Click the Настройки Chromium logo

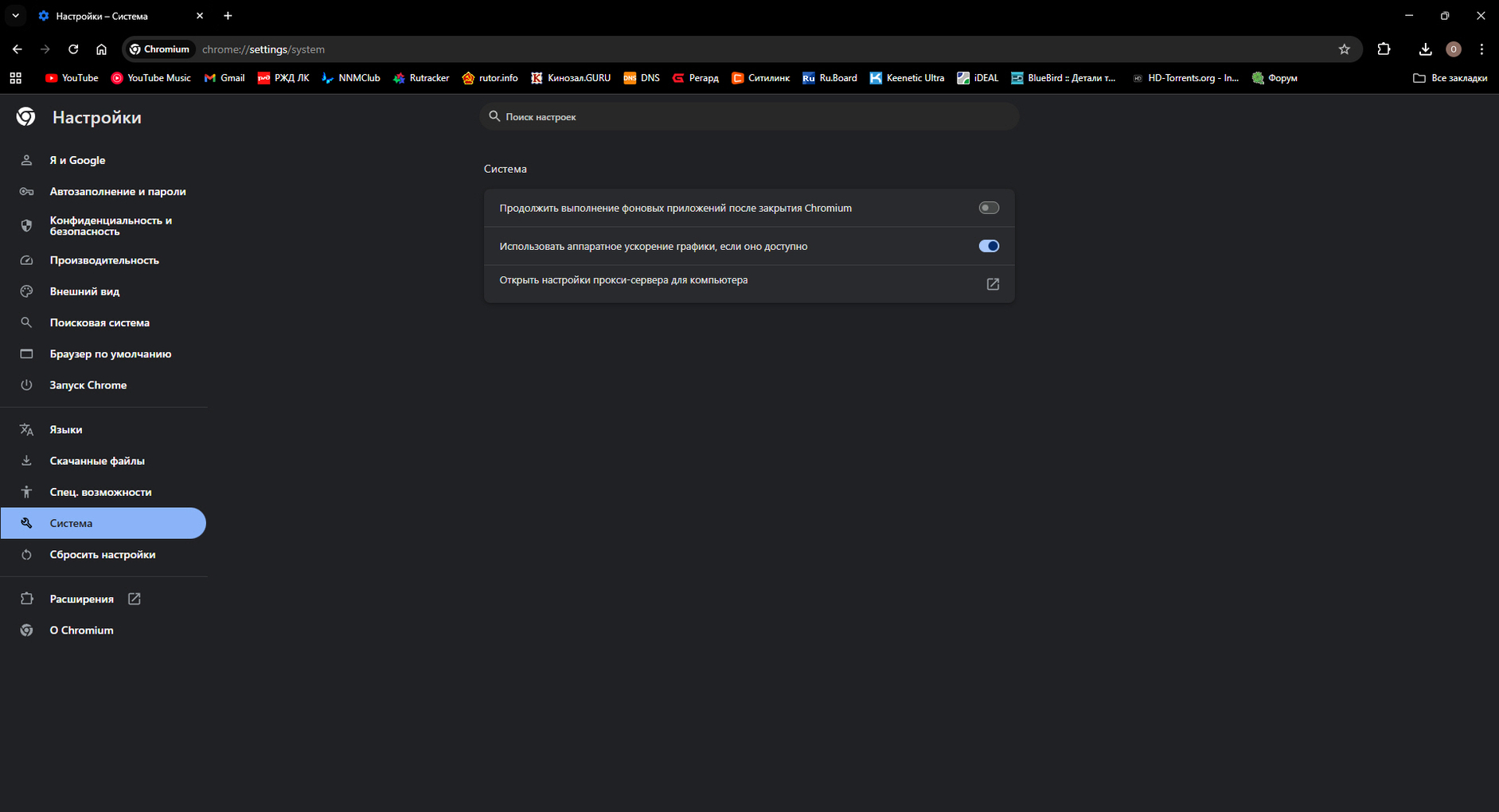coord(26,117)
